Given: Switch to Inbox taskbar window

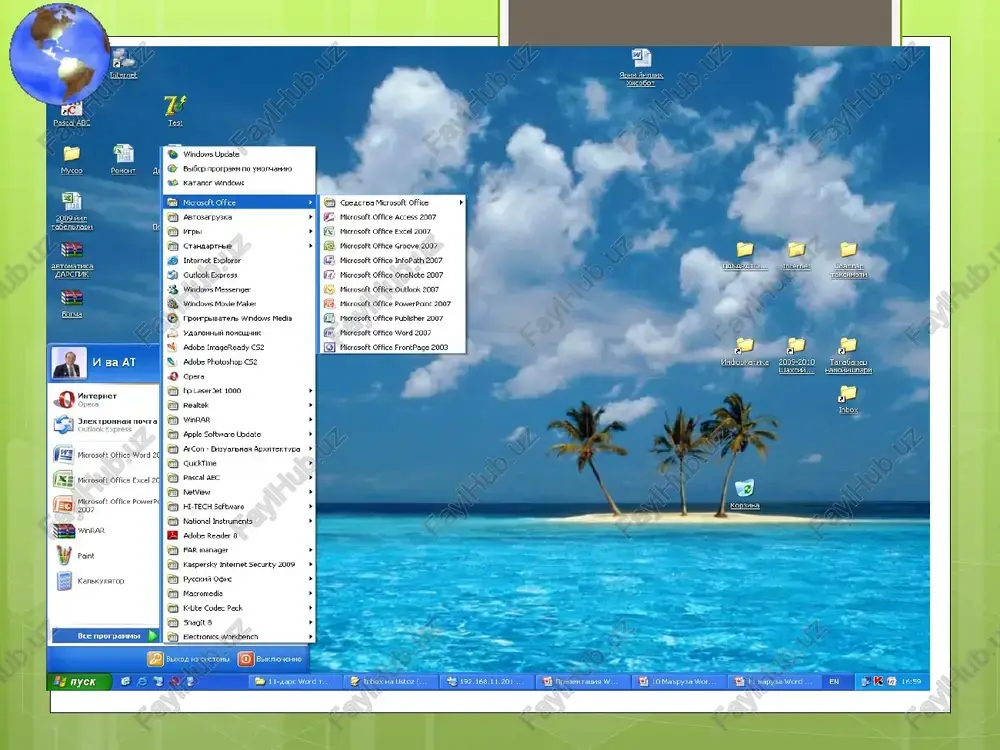Looking at the screenshot, I should point(389,682).
